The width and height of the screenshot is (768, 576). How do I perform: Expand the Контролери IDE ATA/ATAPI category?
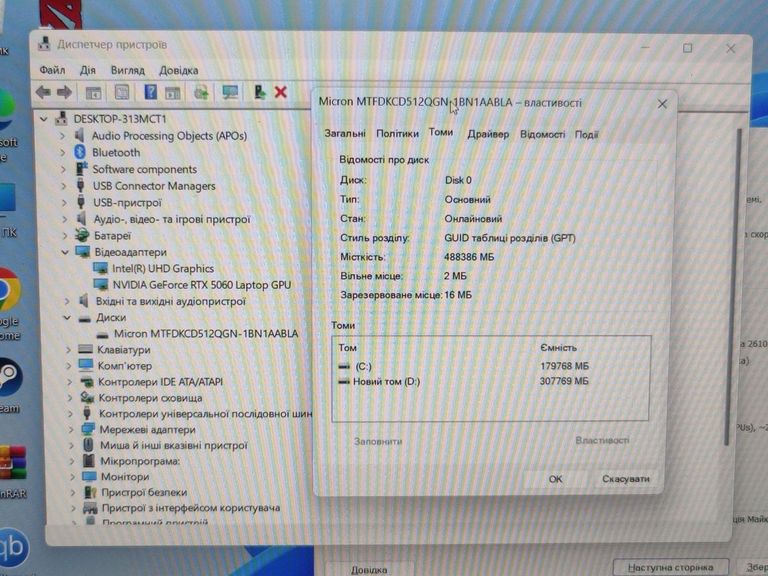tap(70, 382)
